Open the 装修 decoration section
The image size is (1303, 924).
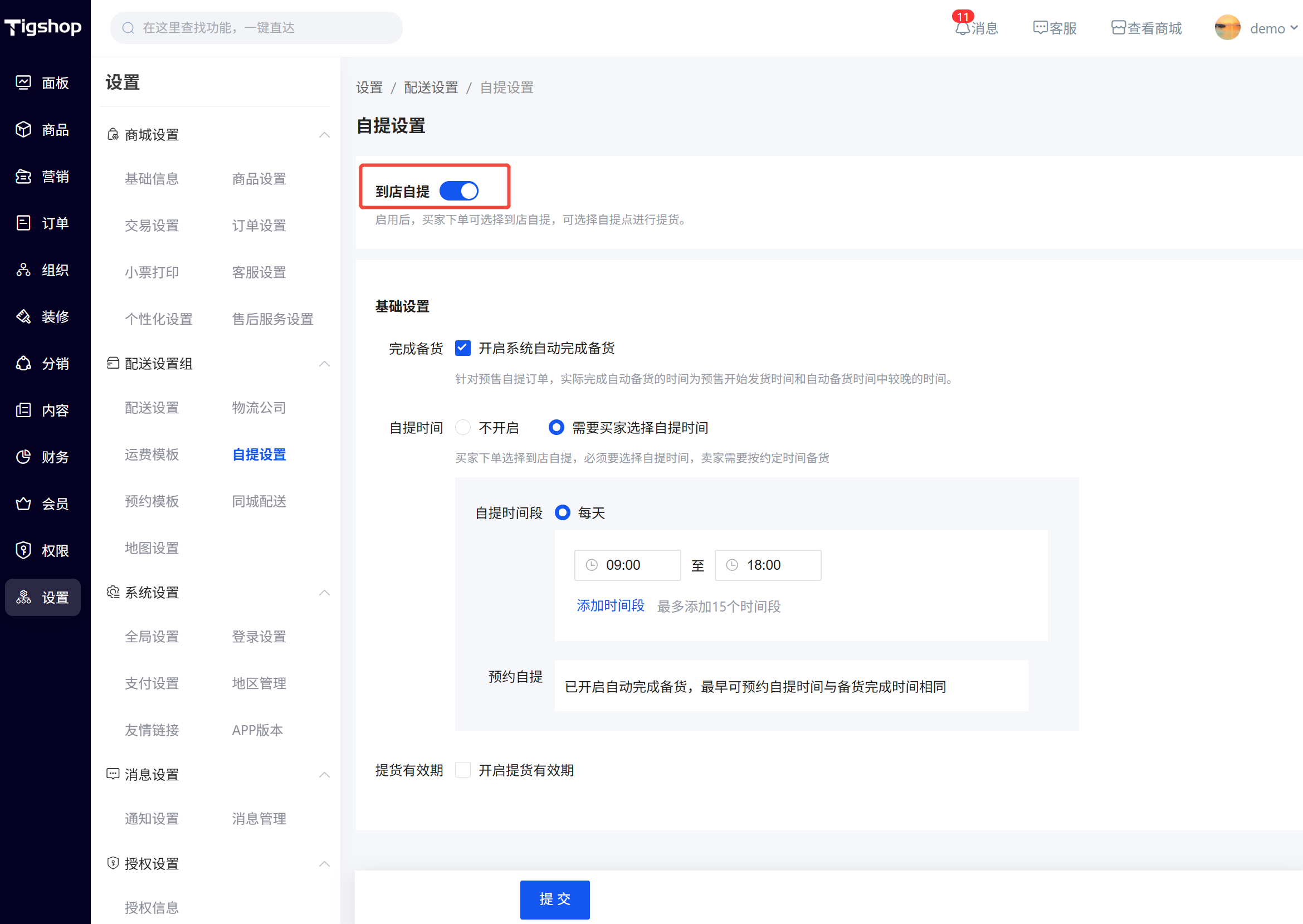(x=43, y=316)
